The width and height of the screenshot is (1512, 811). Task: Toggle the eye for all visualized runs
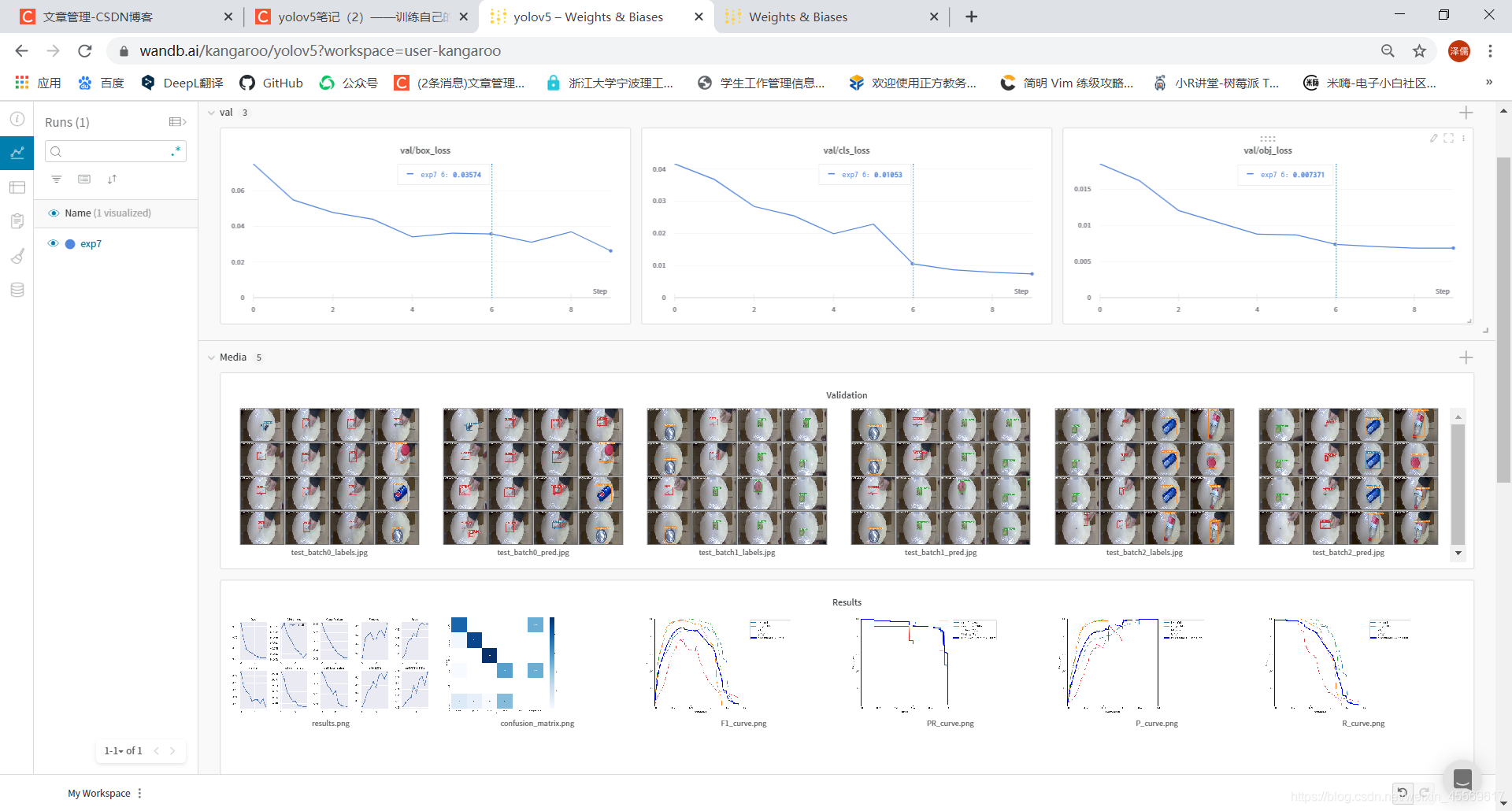coord(54,213)
